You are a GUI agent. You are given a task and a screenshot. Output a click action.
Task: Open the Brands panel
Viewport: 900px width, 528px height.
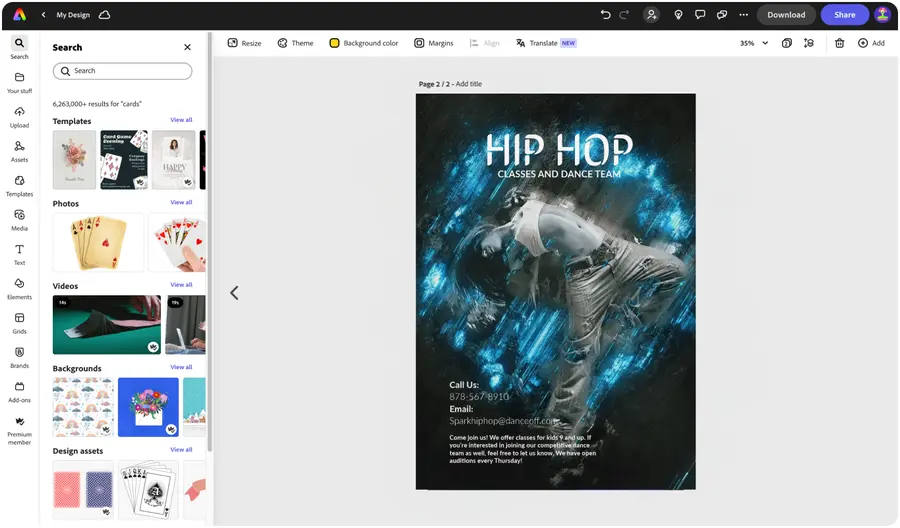point(19,356)
